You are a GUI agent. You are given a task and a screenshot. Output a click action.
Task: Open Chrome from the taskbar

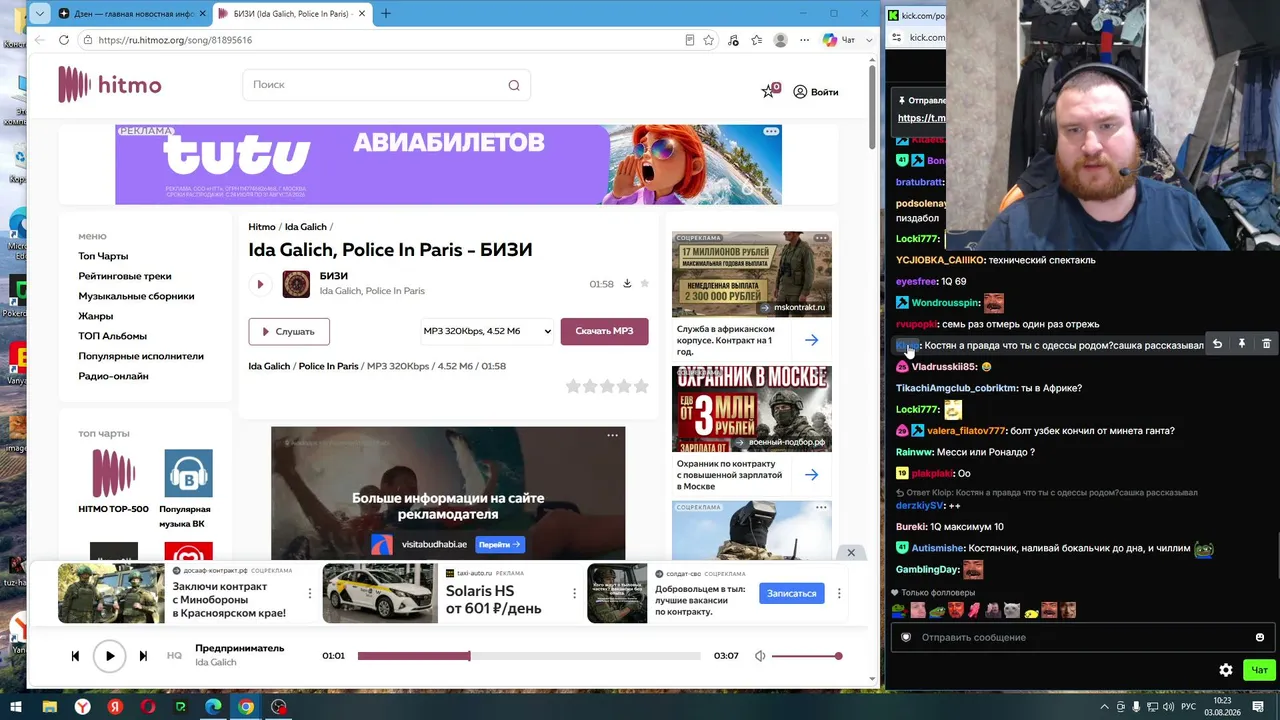pyautogui.click(x=246, y=707)
